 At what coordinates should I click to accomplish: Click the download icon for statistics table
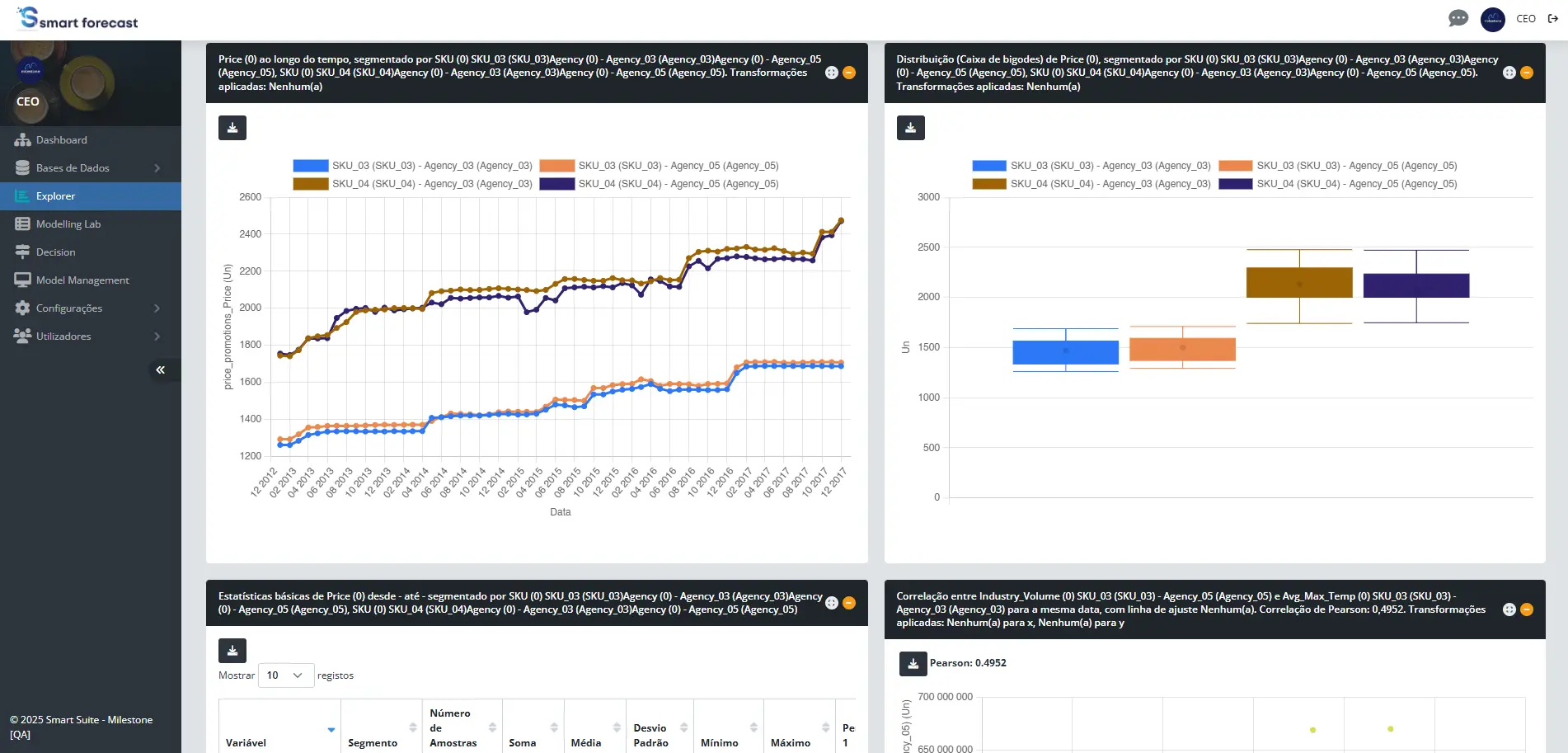[x=232, y=651]
